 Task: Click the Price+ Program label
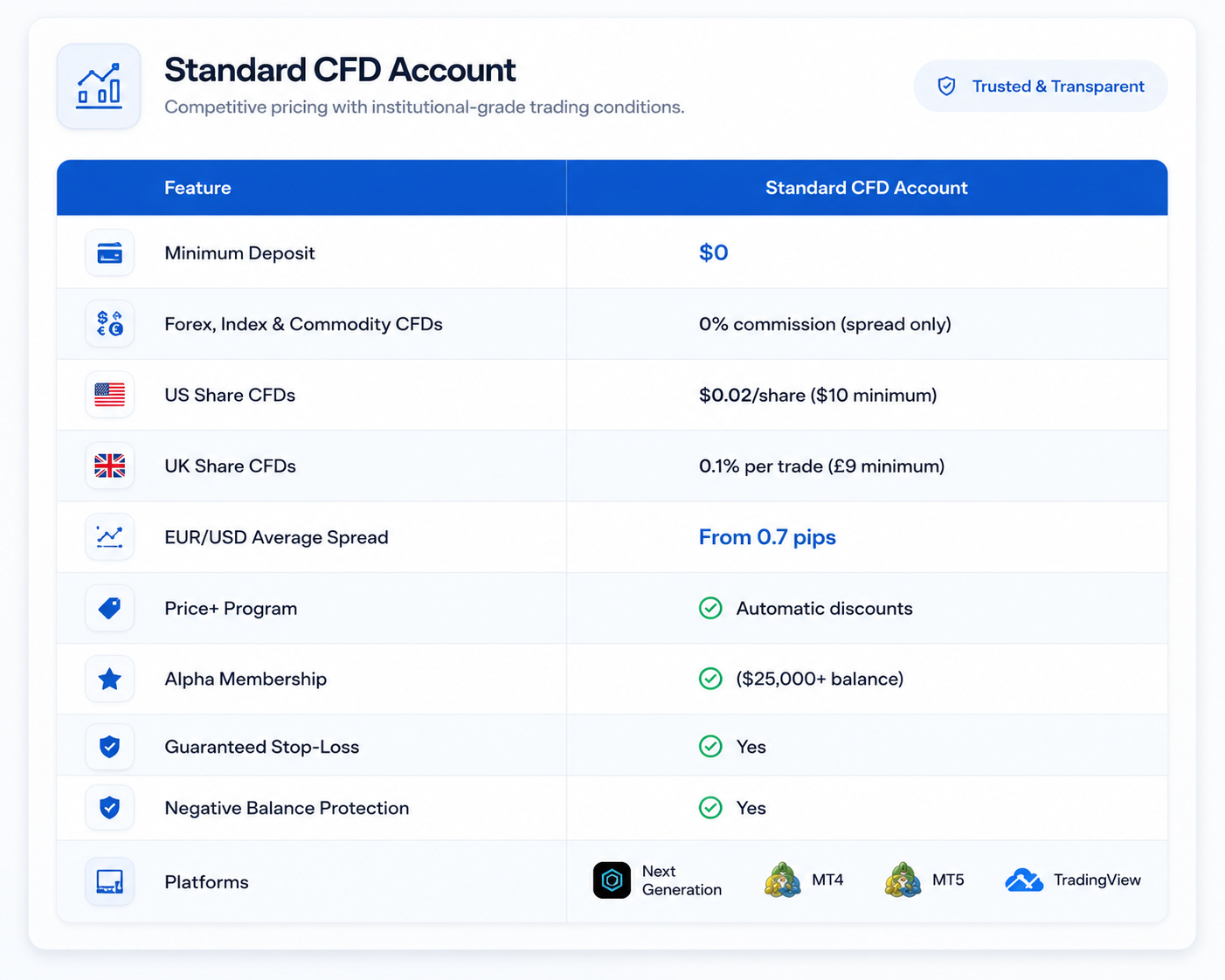coord(231,608)
